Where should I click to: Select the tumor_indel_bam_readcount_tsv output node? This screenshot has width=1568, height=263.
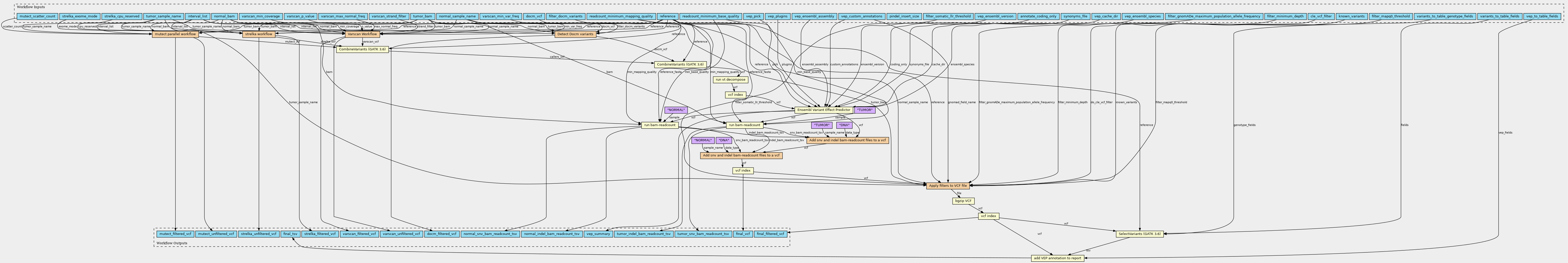pos(643,233)
